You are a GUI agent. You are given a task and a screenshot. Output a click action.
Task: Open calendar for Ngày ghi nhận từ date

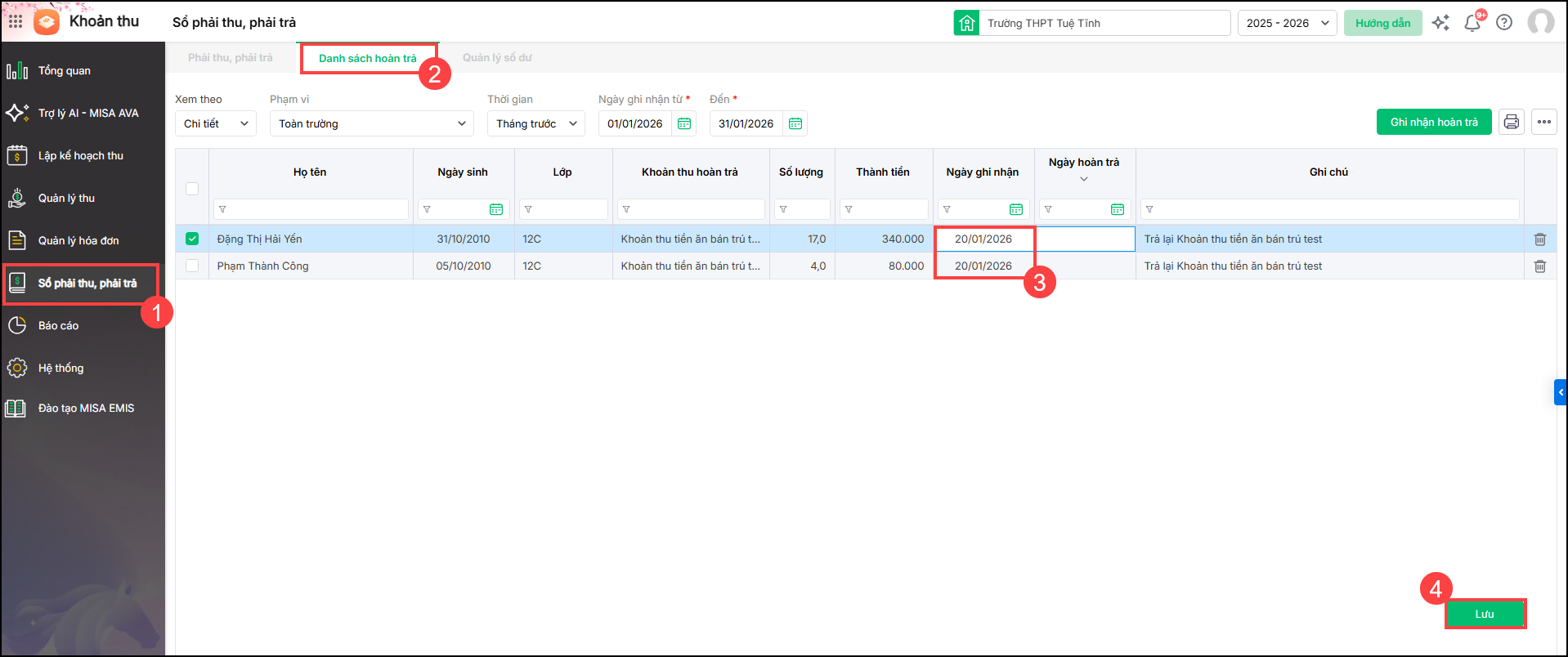[x=684, y=123]
